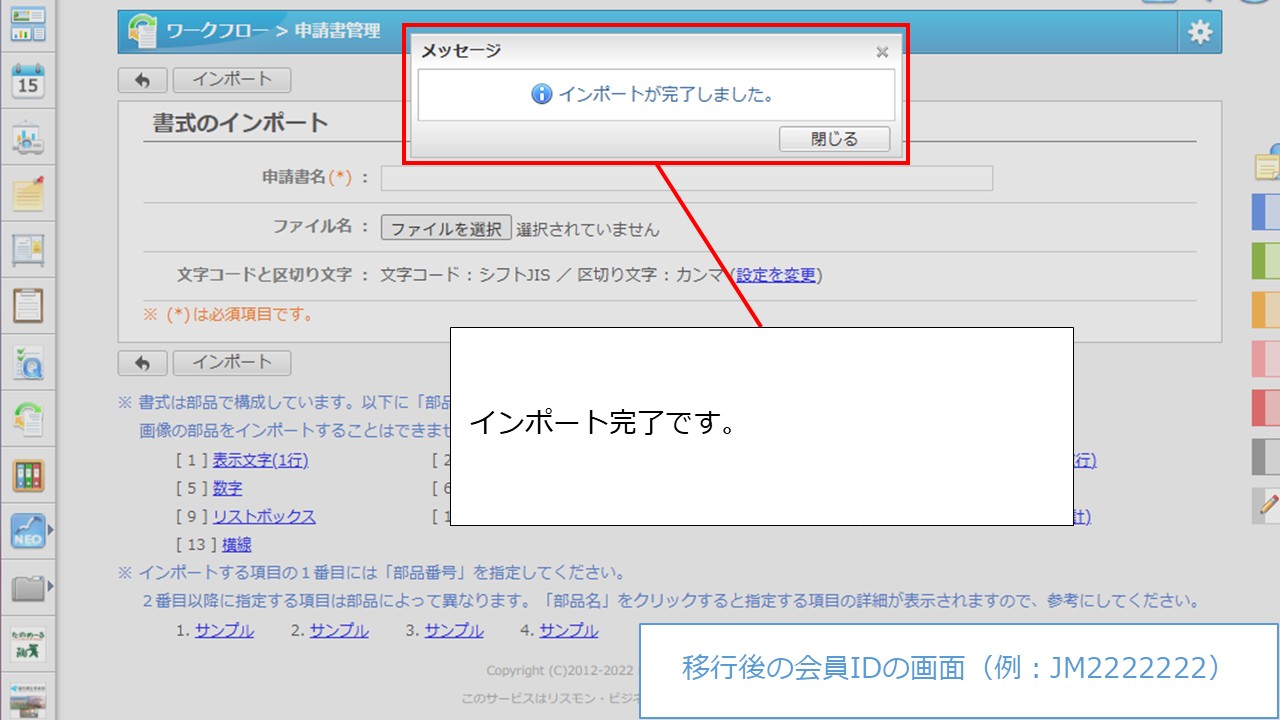Select the blue color tab on right edge
1280x720 pixels.
tap(1266, 212)
